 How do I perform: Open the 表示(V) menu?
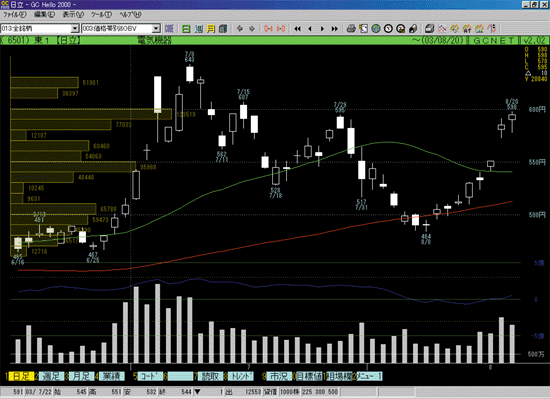pyautogui.click(x=73, y=15)
